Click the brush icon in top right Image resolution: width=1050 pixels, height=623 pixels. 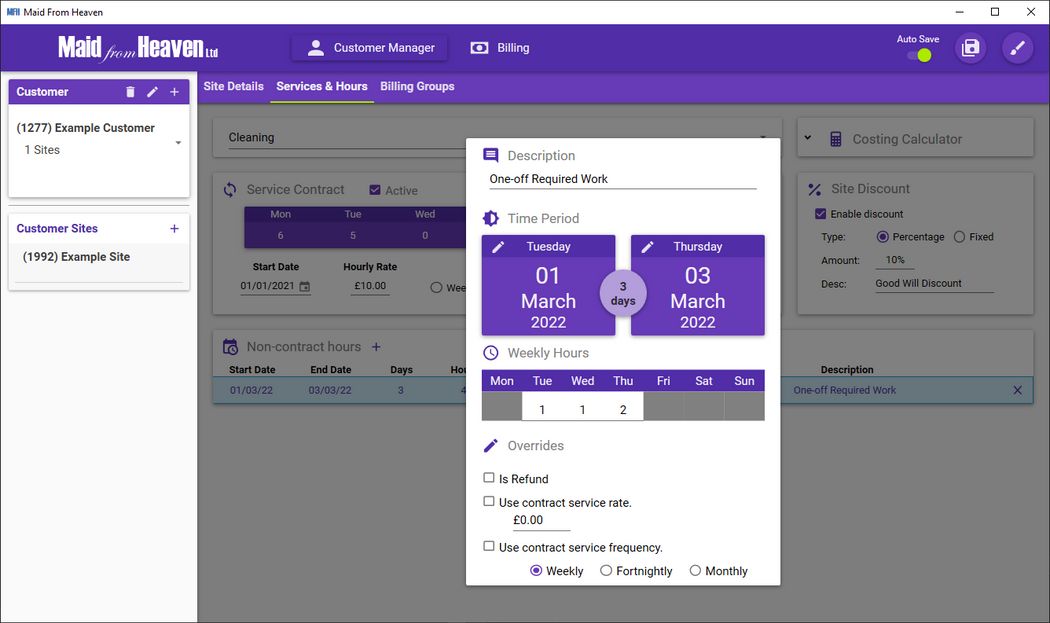(x=1017, y=48)
